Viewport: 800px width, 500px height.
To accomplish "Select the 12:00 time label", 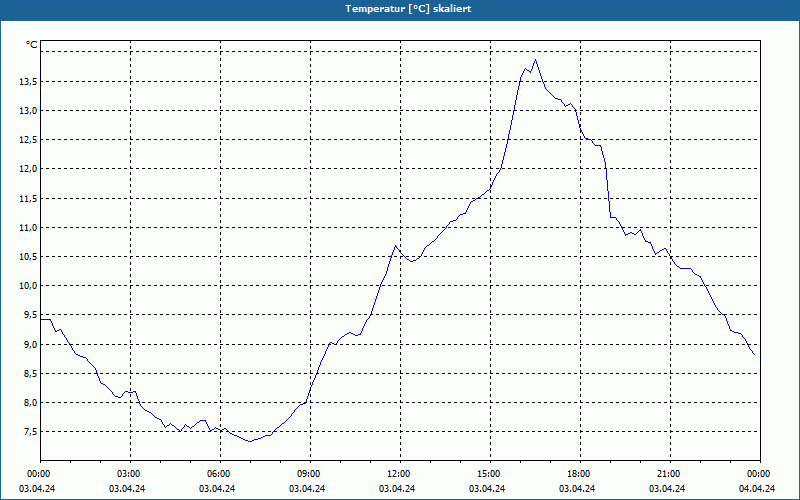I will pos(400,474).
